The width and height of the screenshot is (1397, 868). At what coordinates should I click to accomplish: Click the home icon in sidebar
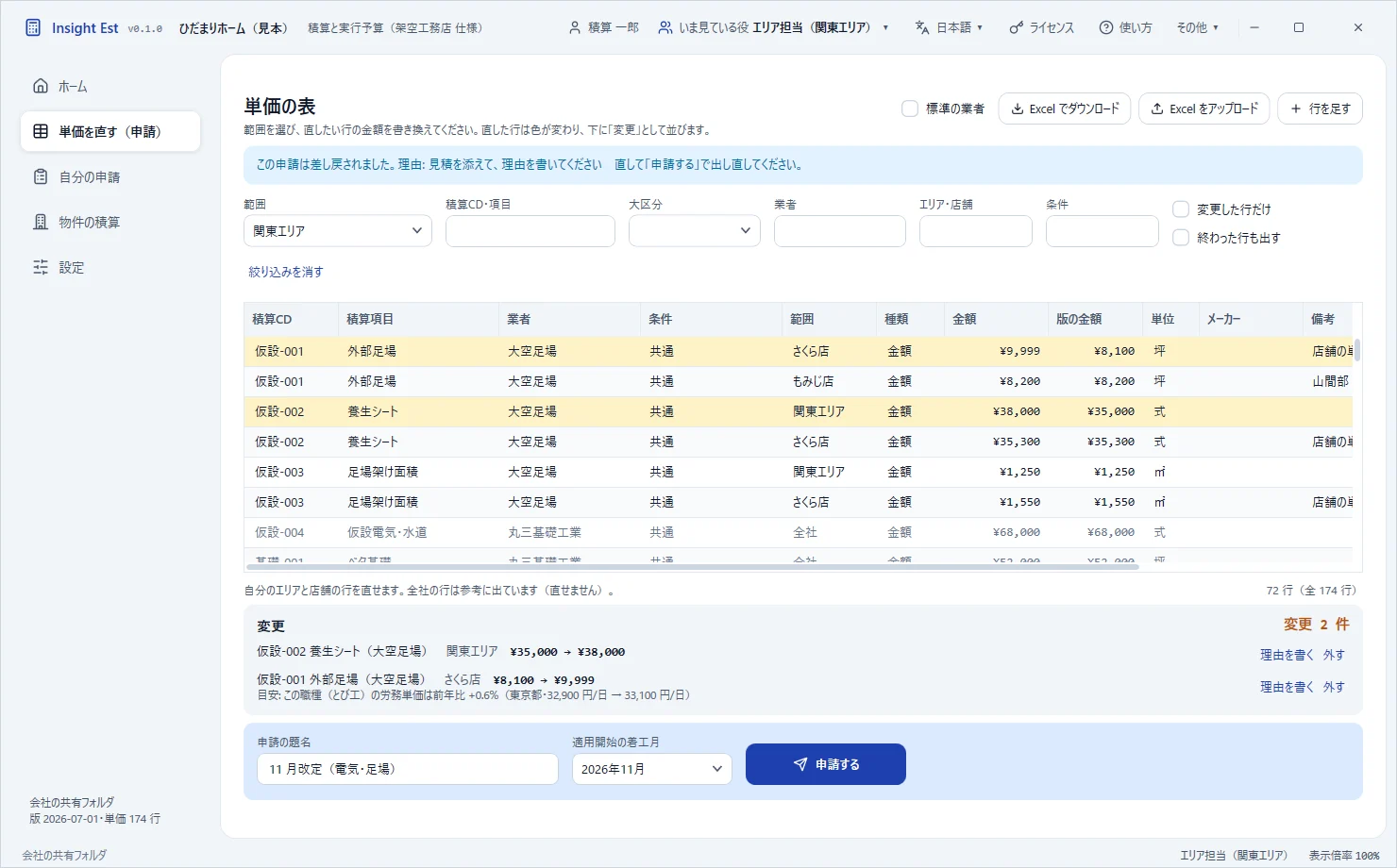41,86
